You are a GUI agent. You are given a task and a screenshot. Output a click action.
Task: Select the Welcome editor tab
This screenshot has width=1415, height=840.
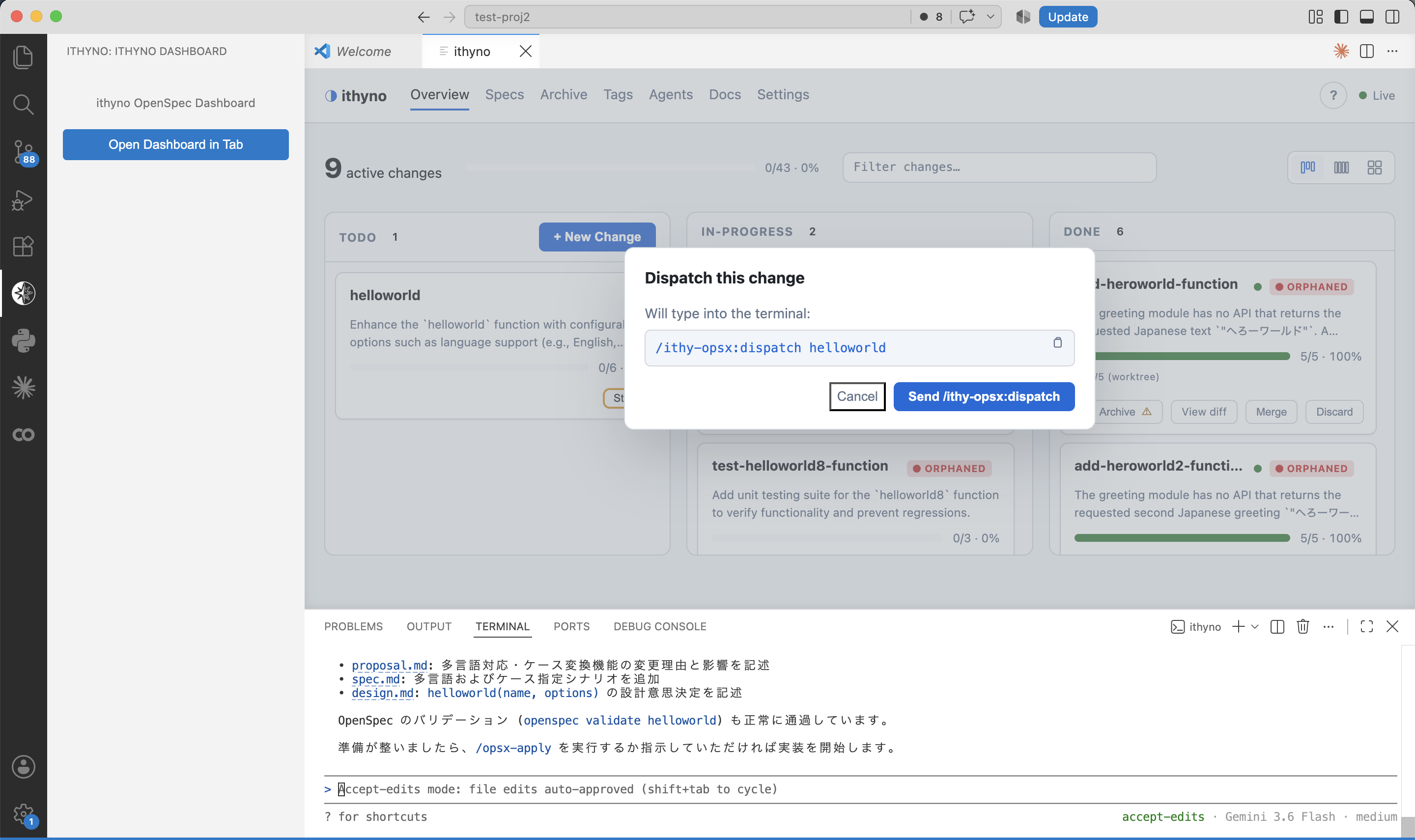point(364,52)
